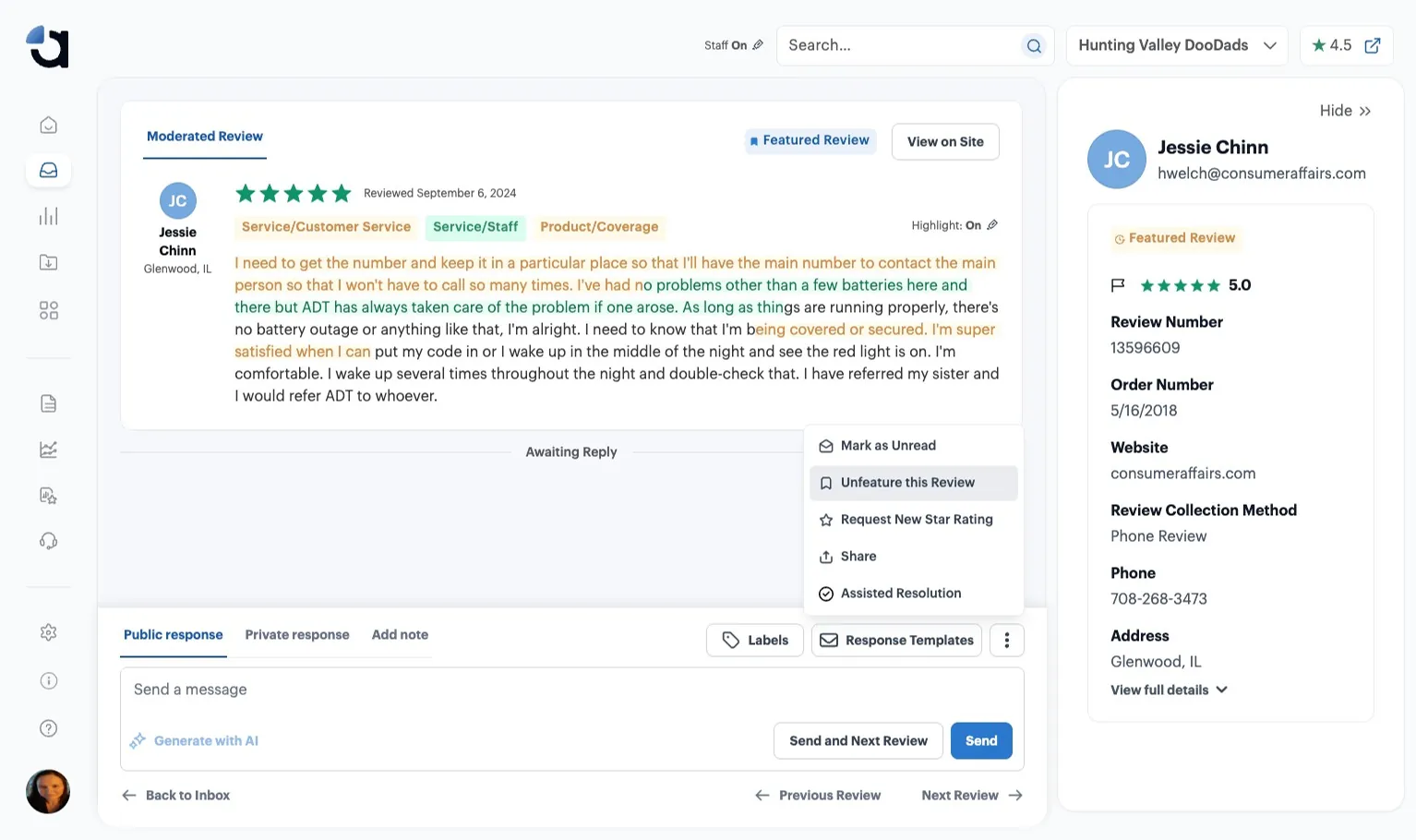Click the flag icon beside the 5.0 rating
The image size is (1416, 840).
click(x=1118, y=285)
